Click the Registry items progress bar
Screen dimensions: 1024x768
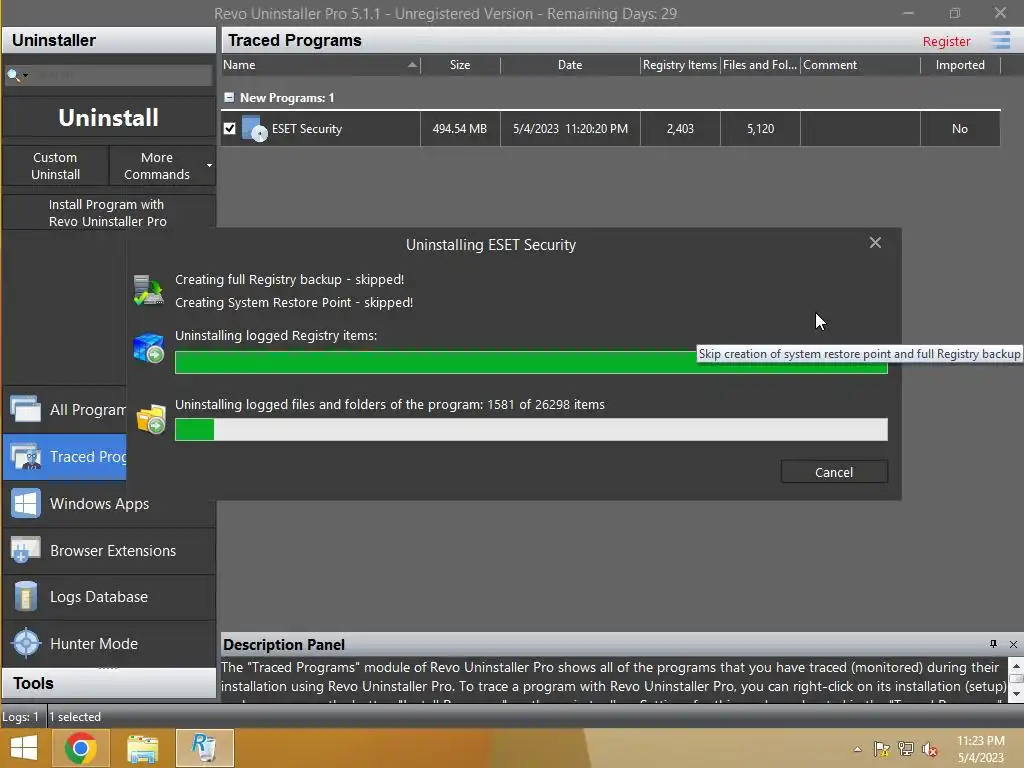(531, 362)
